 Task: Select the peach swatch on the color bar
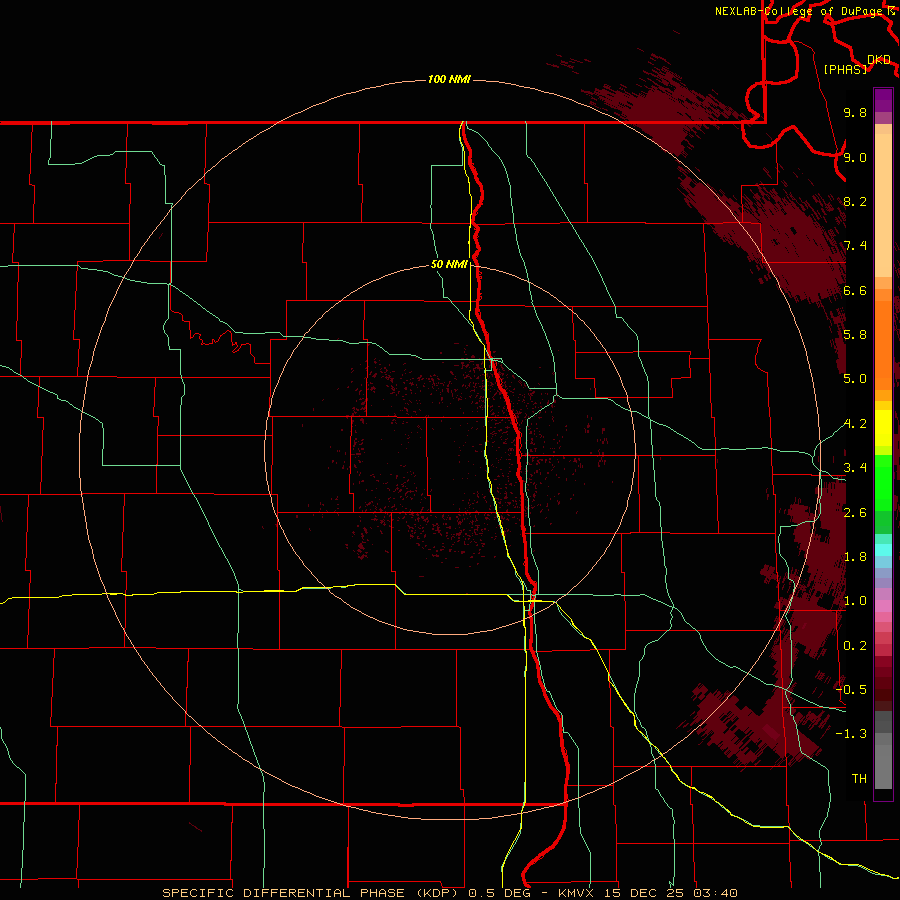click(883, 205)
